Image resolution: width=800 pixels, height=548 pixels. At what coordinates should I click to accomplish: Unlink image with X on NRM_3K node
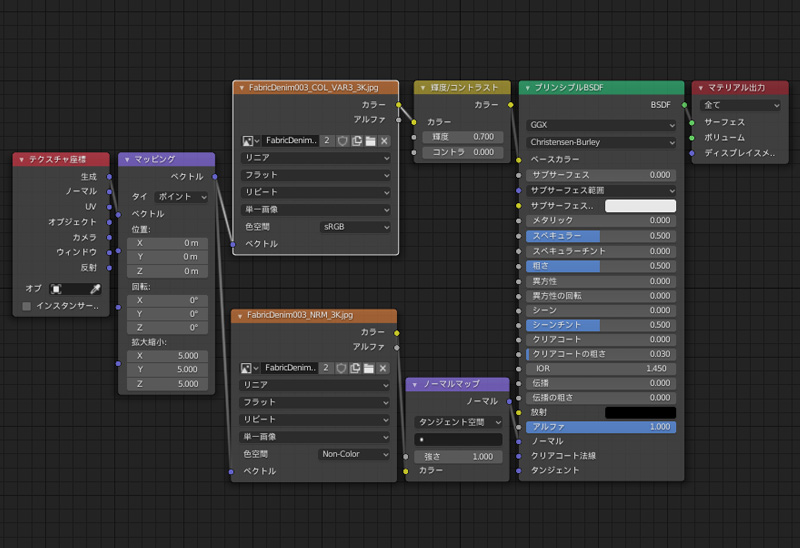(383, 368)
